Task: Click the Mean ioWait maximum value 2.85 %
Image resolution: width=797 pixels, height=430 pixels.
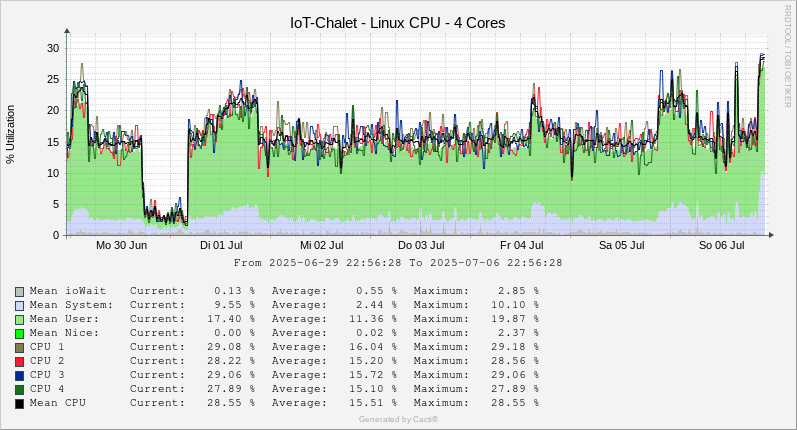Action: coord(518,291)
